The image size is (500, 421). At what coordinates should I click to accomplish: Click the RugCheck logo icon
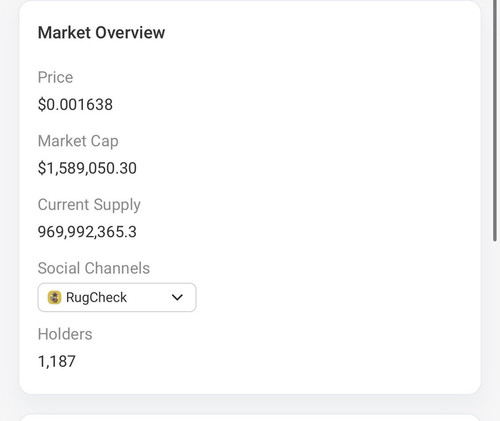click(54, 297)
